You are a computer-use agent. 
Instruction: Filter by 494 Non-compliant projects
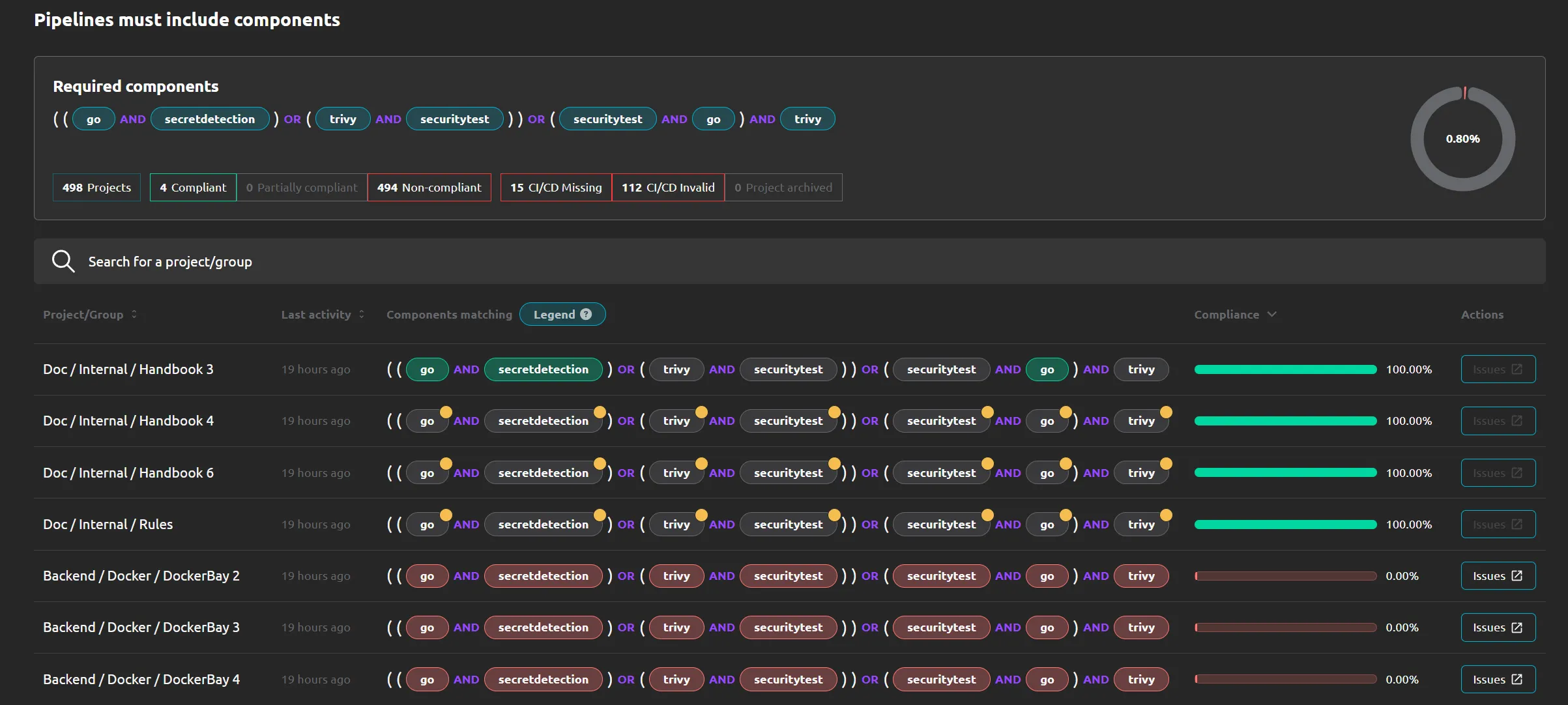pyautogui.click(x=429, y=188)
